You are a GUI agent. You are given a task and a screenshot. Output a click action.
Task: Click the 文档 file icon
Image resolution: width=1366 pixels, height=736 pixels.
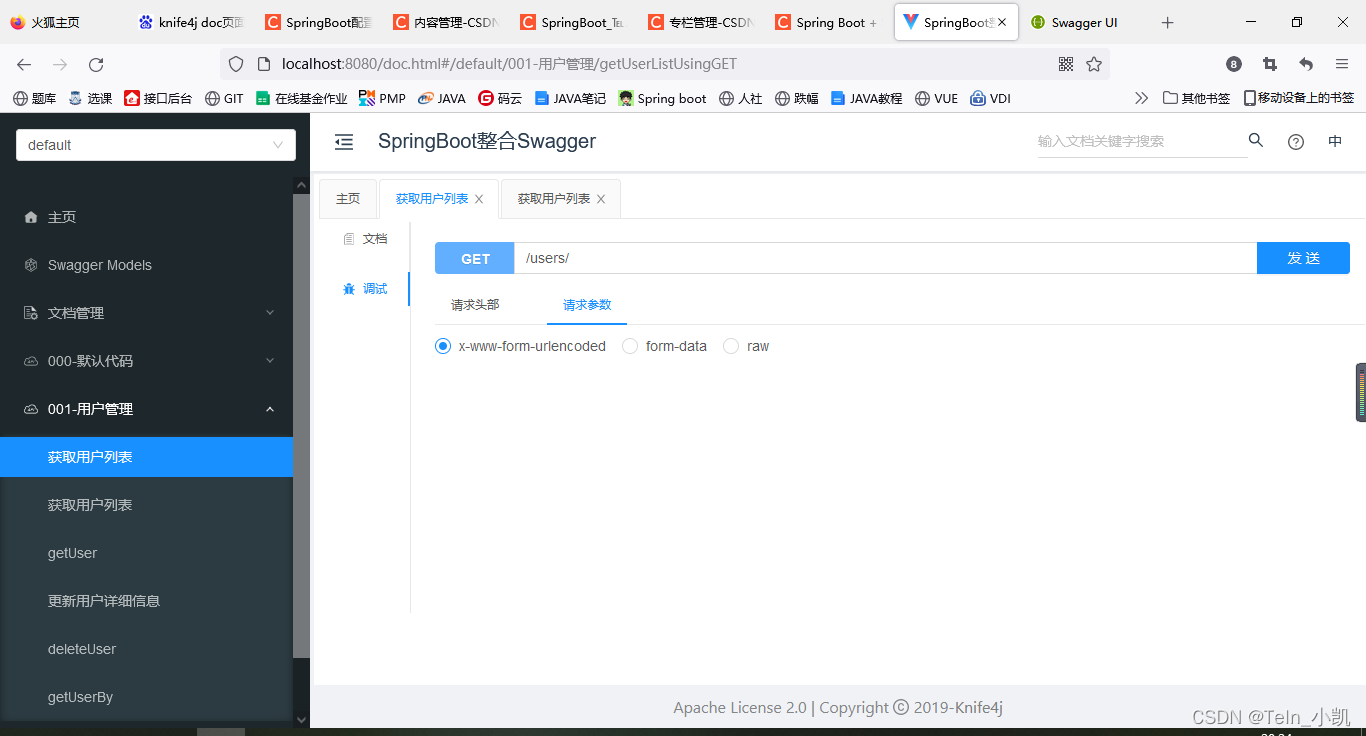(x=349, y=239)
